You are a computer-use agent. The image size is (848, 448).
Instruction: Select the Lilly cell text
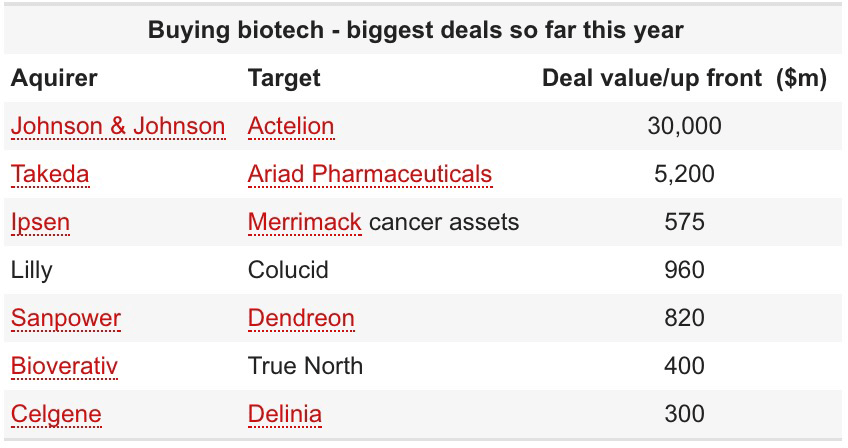click(x=31, y=270)
